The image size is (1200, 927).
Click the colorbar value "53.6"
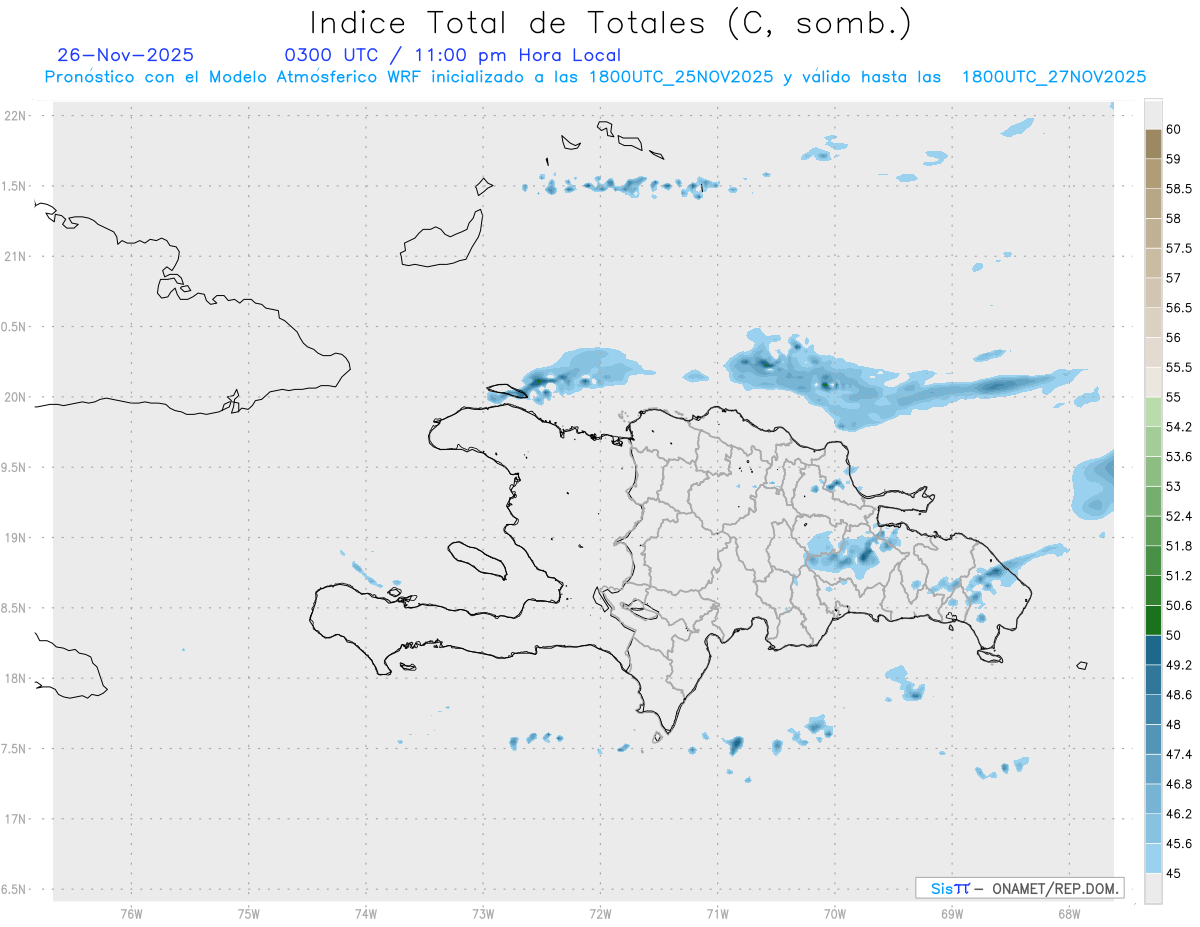pyautogui.click(x=1179, y=457)
